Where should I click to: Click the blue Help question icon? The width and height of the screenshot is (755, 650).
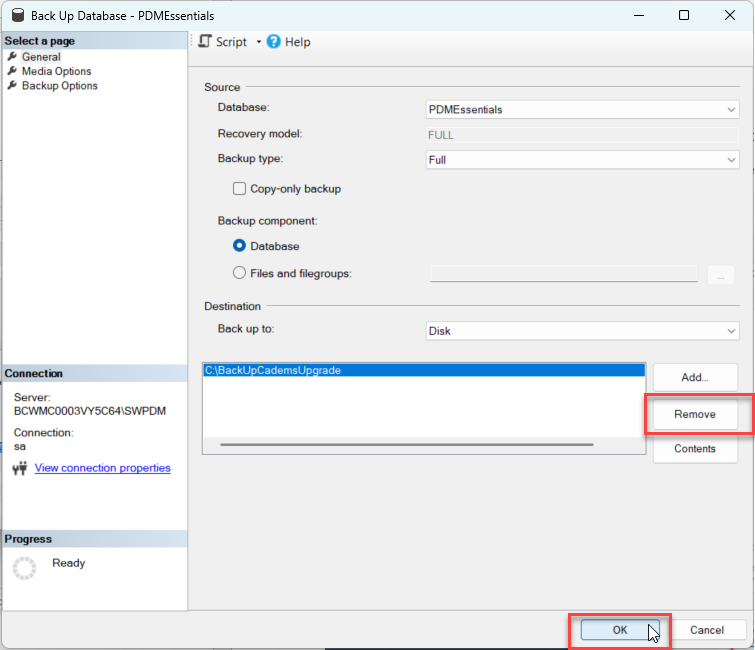(273, 41)
